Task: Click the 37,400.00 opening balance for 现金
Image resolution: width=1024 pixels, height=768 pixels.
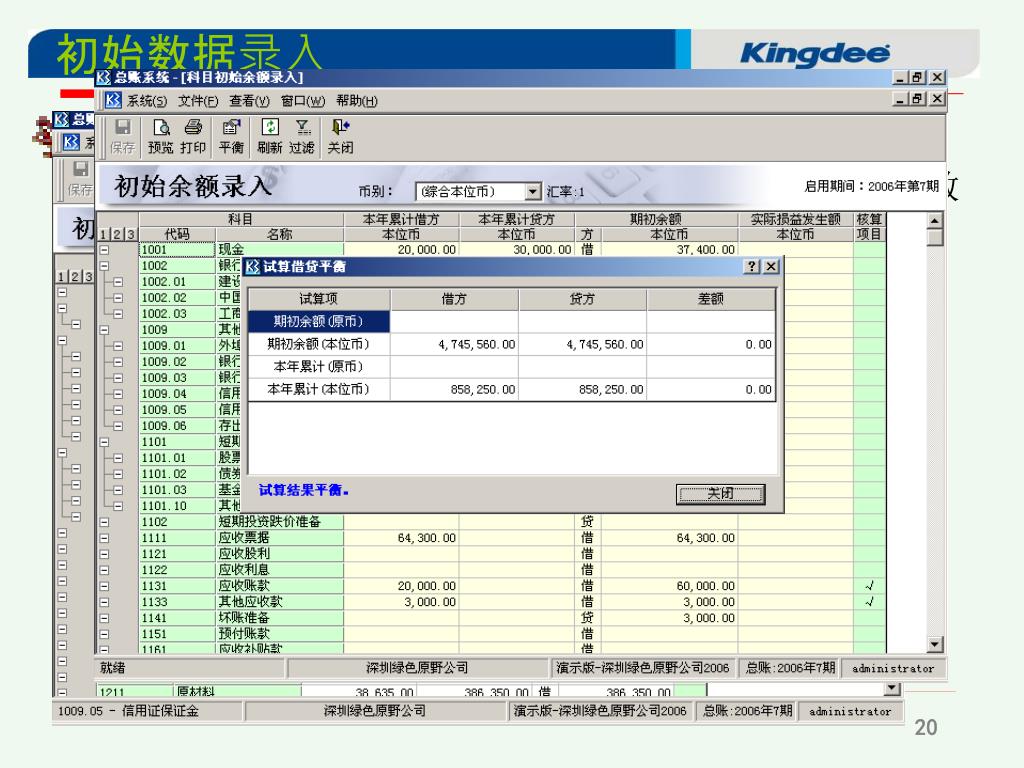Action: (669, 249)
